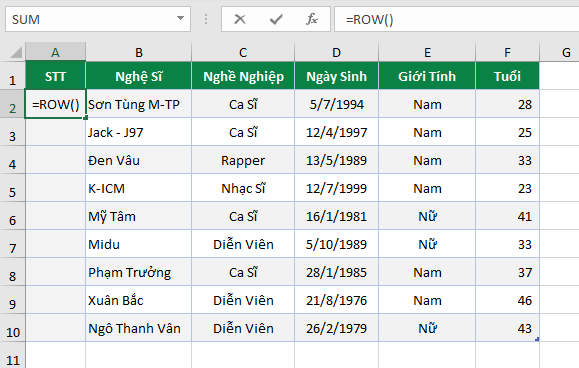The width and height of the screenshot is (579, 368).
Task: Select row 7 header
Action: 13,244
